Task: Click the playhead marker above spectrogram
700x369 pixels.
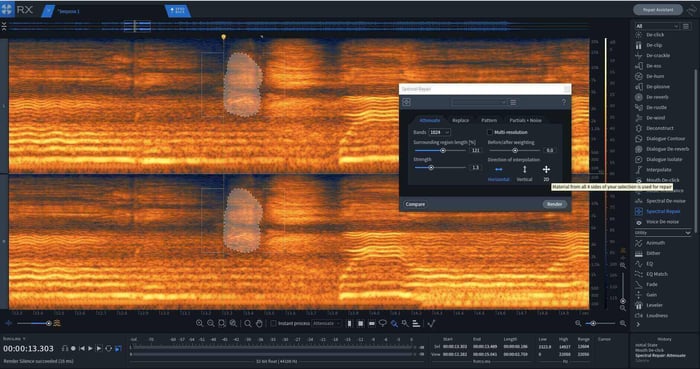Action: coord(224,37)
